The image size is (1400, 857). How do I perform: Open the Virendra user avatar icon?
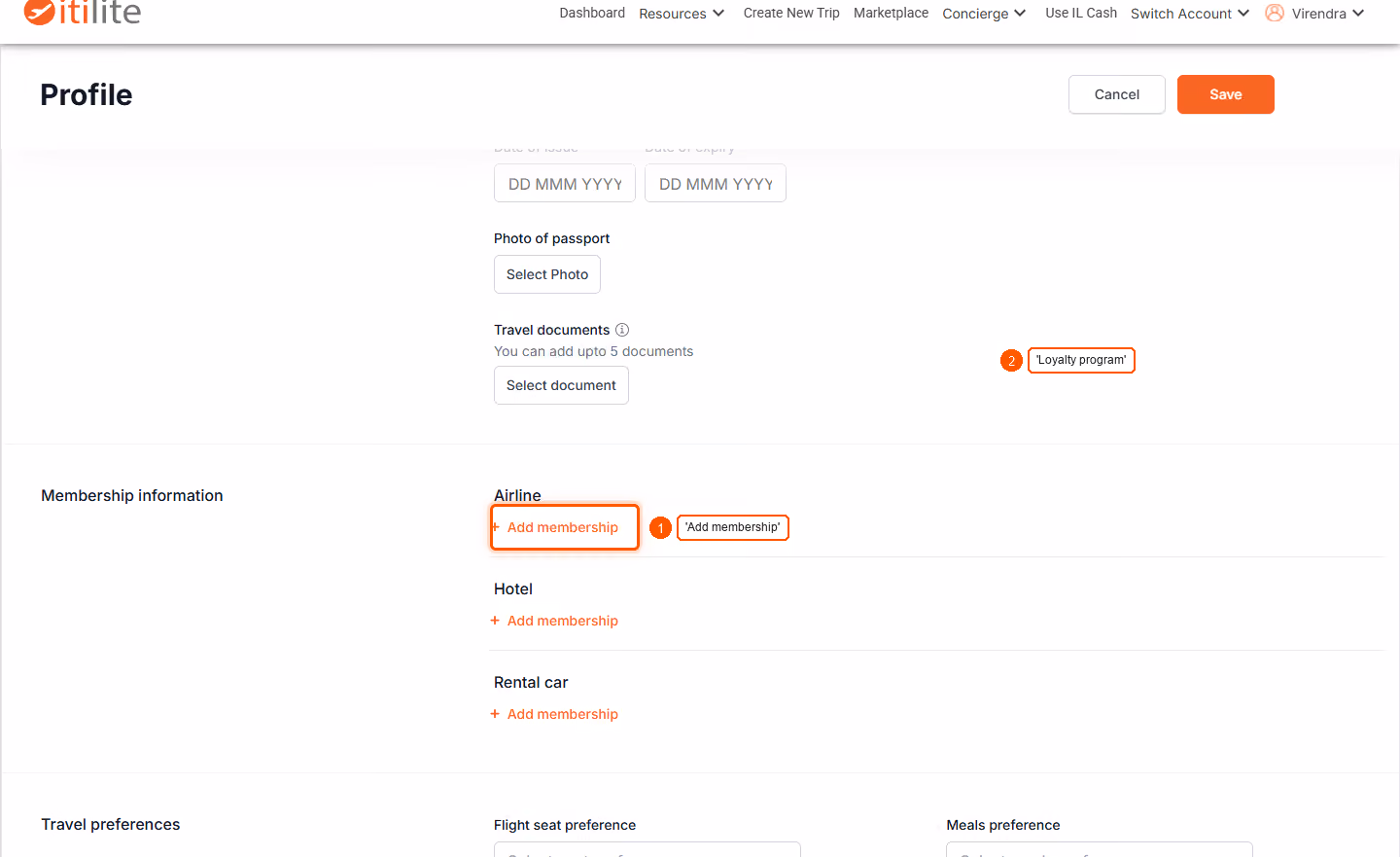1275,13
